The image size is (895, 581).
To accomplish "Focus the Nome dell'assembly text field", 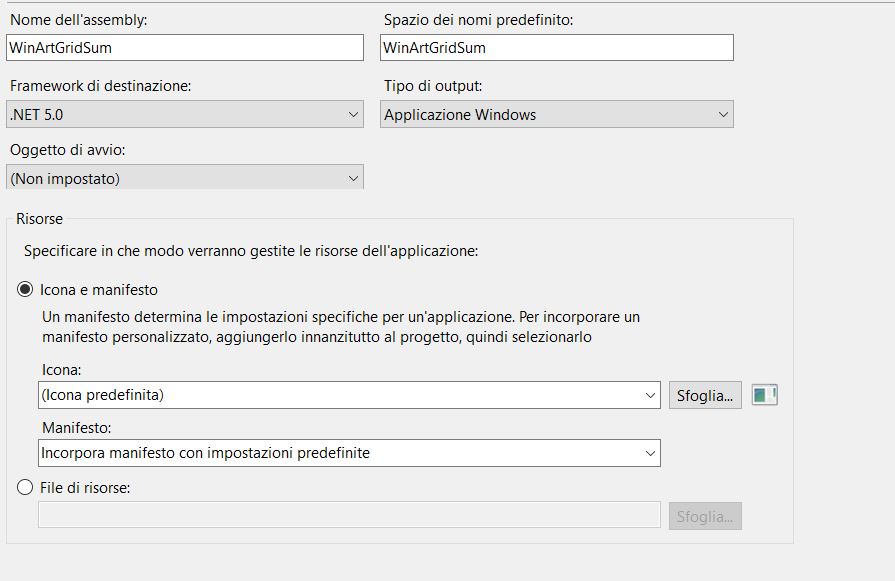I will pyautogui.click(x=185, y=47).
